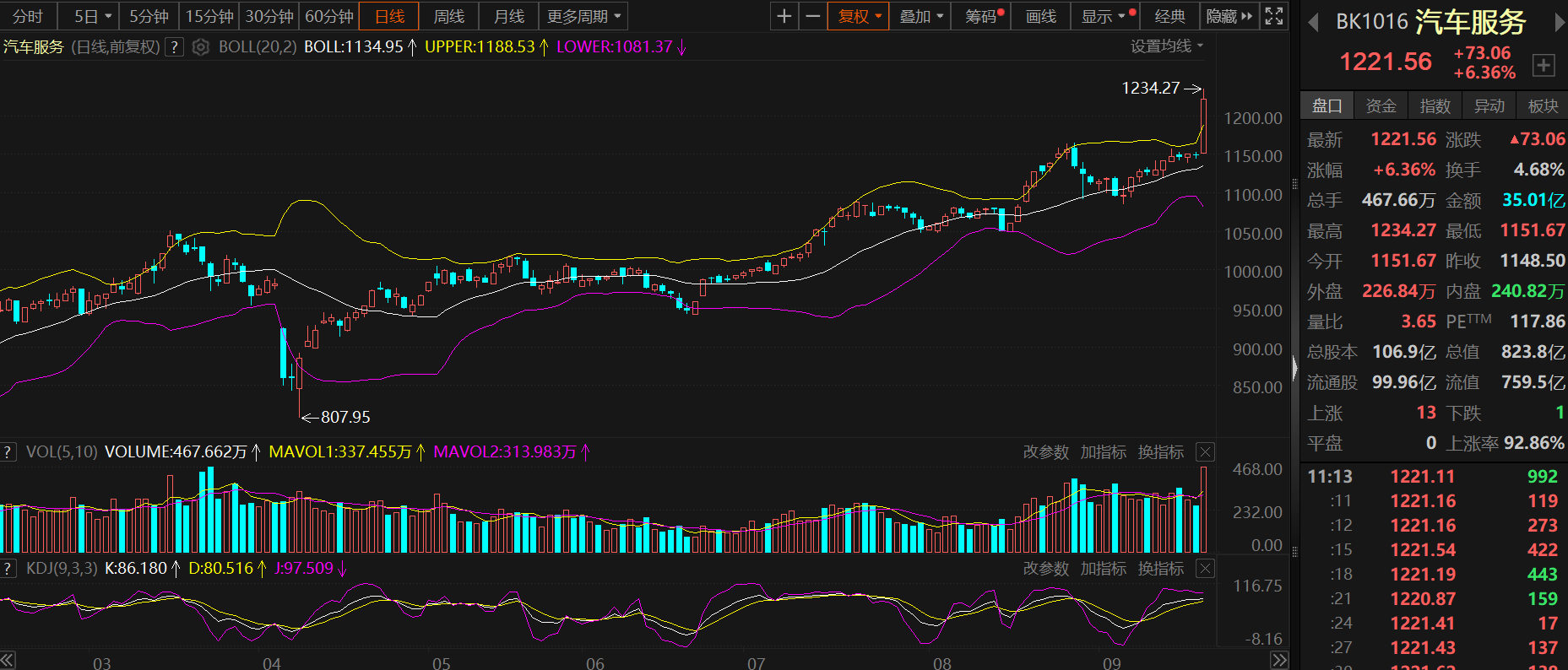Click 改参数 in the VOL panel
The height and width of the screenshot is (670, 1568).
(x=1045, y=452)
